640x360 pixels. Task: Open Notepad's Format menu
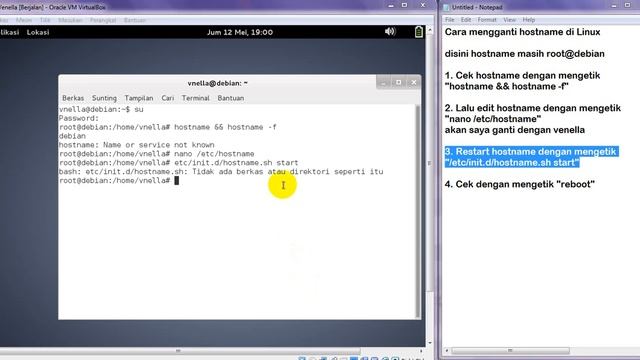tap(487, 20)
